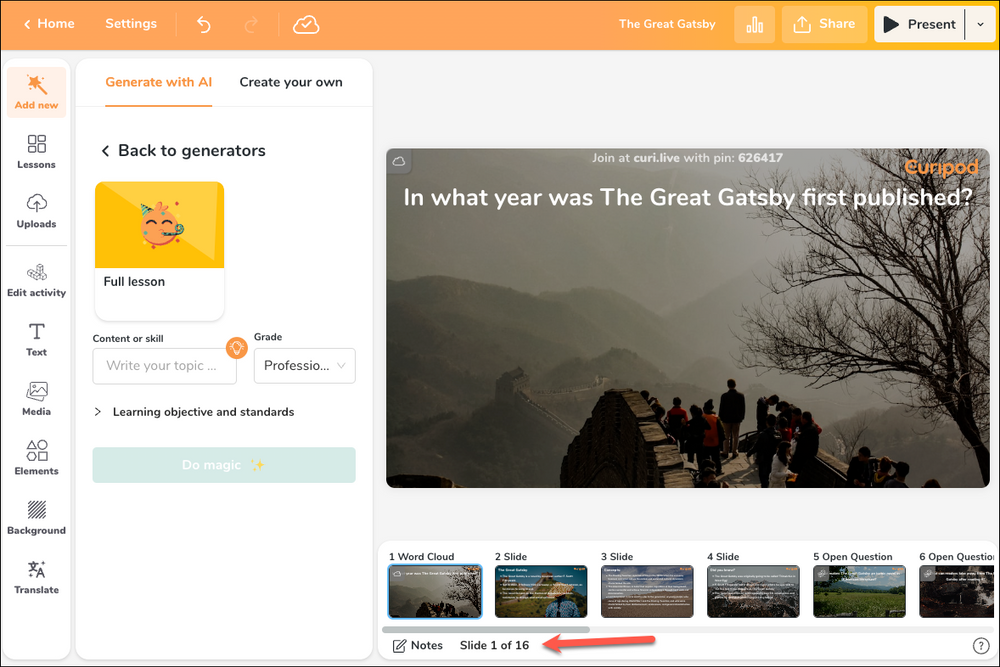
Task: Open the Grade dropdown showing Professional
Action: pyautogui.click(x=304, y=366)
